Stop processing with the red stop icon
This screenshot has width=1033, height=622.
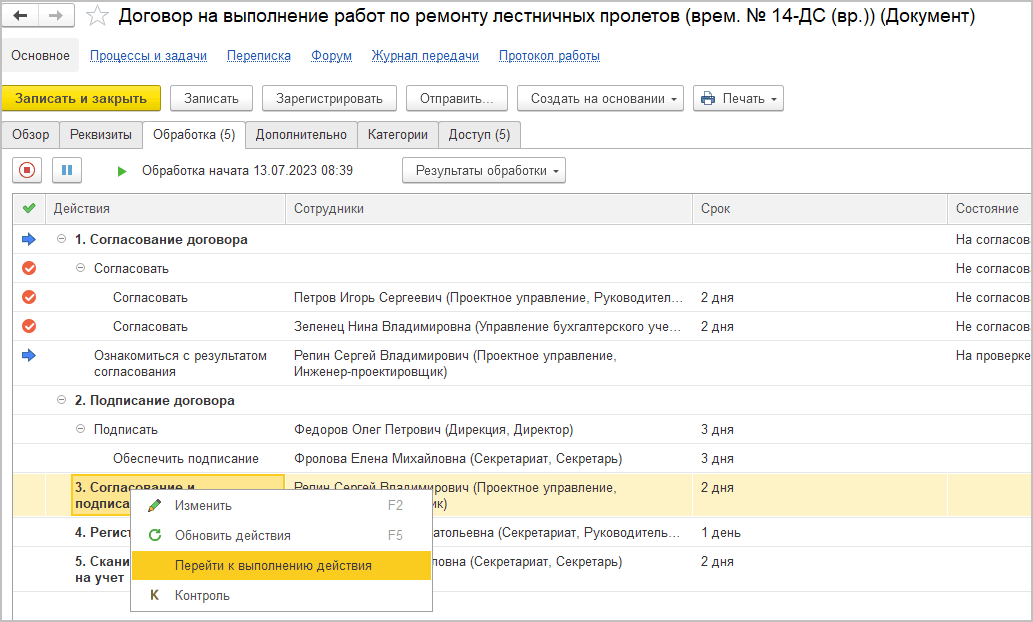tap(27, 170)
